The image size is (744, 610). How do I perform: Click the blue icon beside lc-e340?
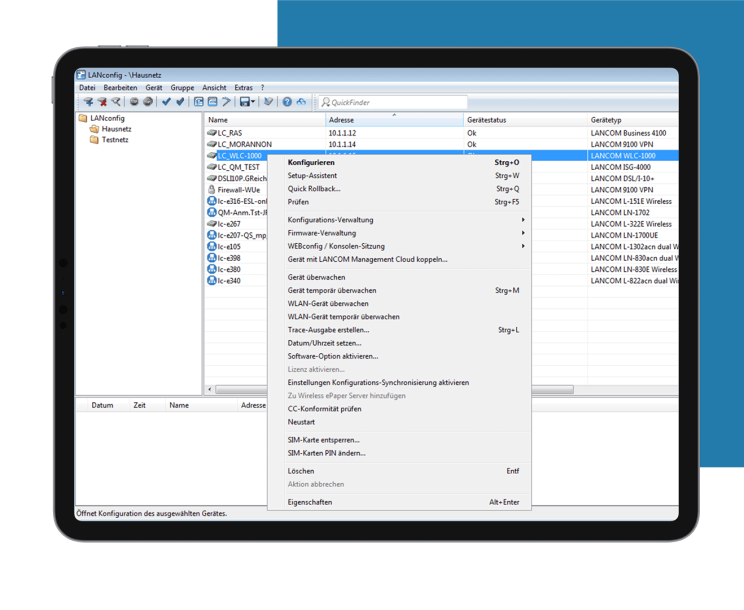(212, 280)
